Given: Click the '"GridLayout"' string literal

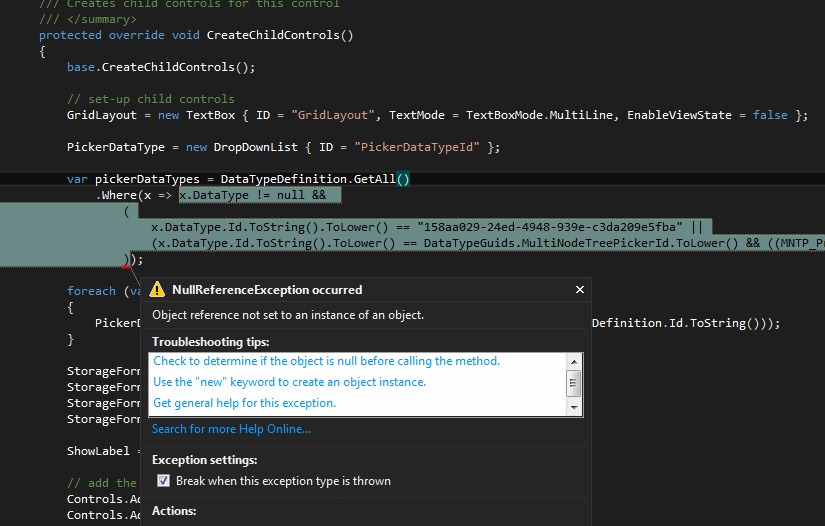Looking at the screenshot, I should click(x=333, y=115).
